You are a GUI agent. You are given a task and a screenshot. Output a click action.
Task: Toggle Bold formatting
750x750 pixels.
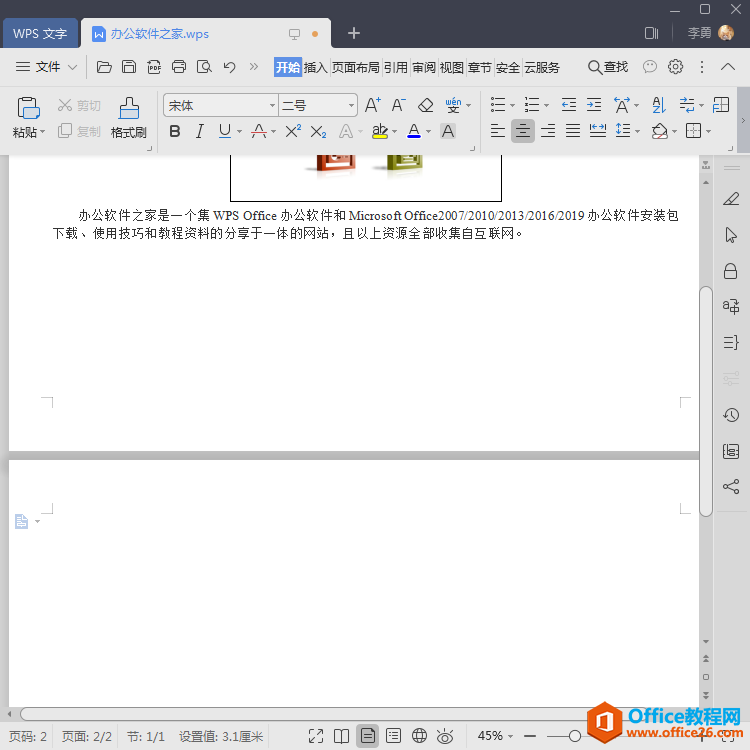point(175,131)
